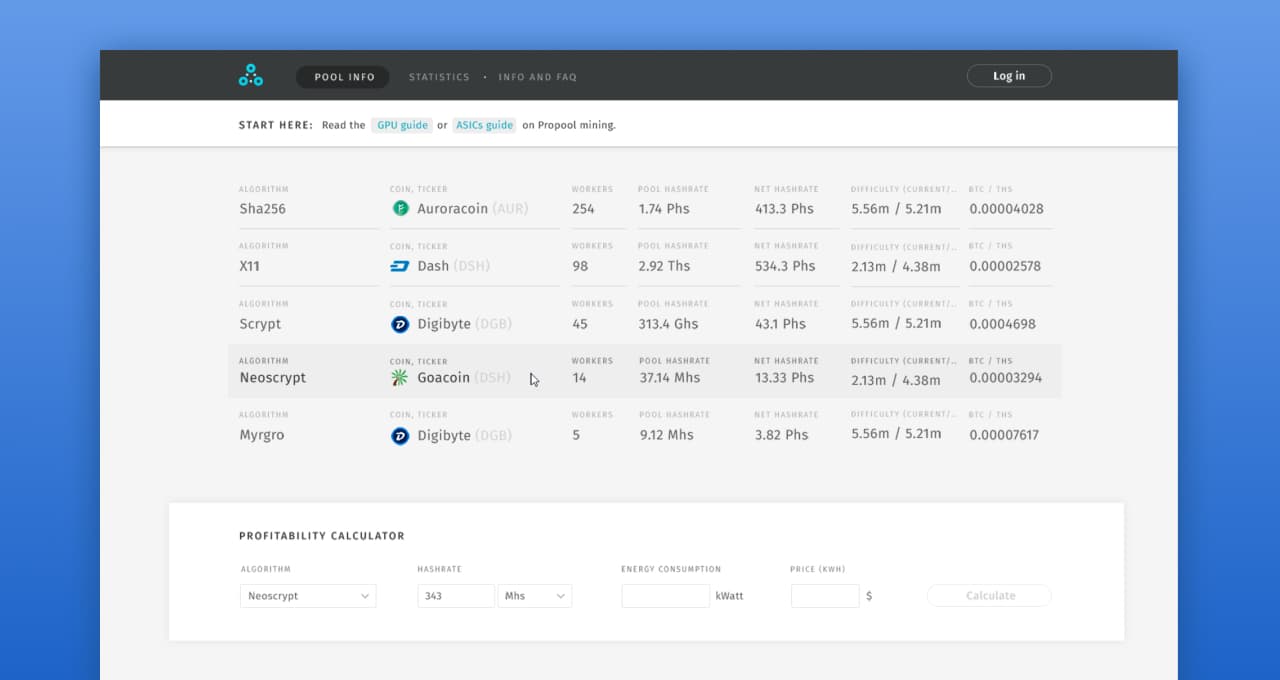Open the ASICs guide link

[484, 125]
